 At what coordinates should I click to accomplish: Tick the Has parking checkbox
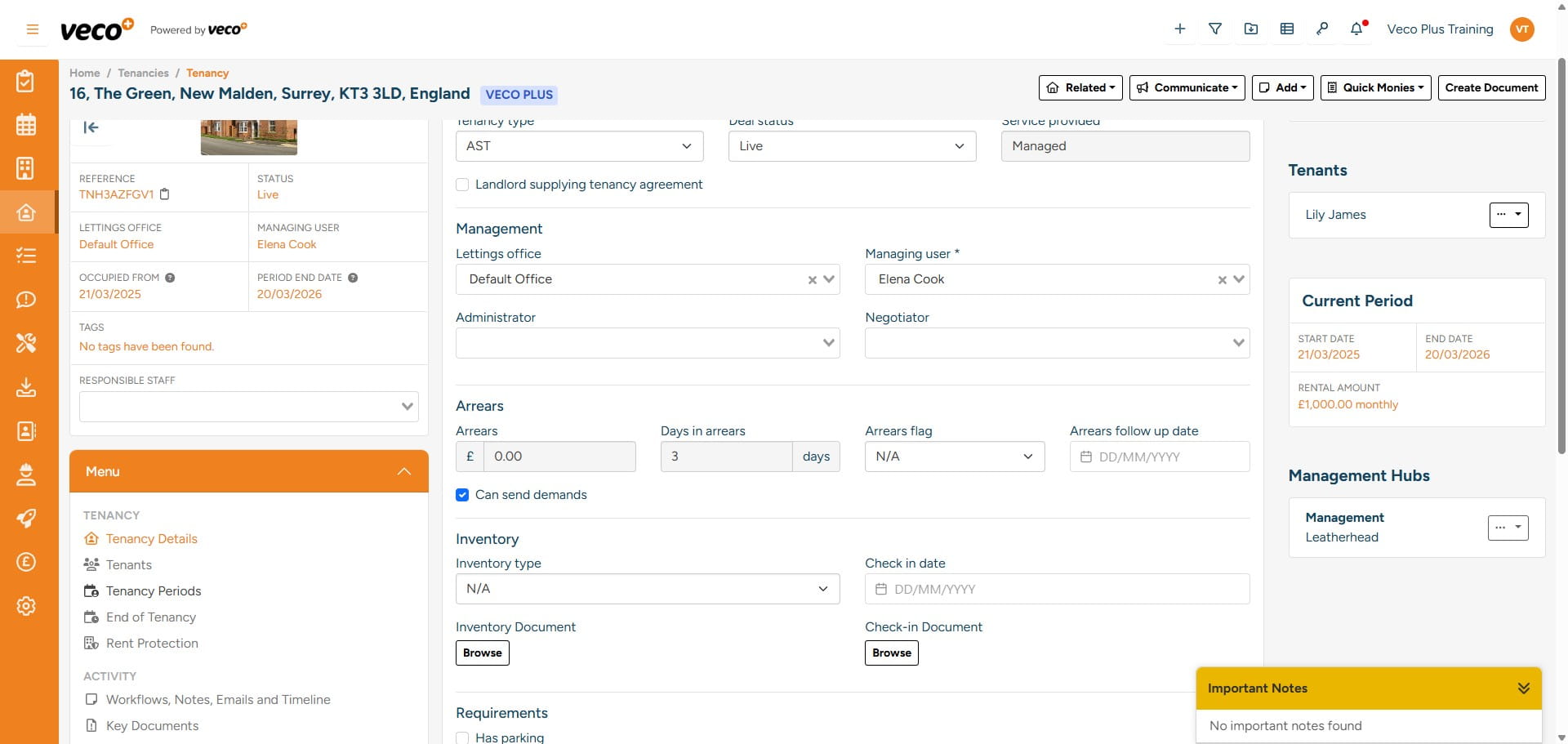[x=462, y=737]
